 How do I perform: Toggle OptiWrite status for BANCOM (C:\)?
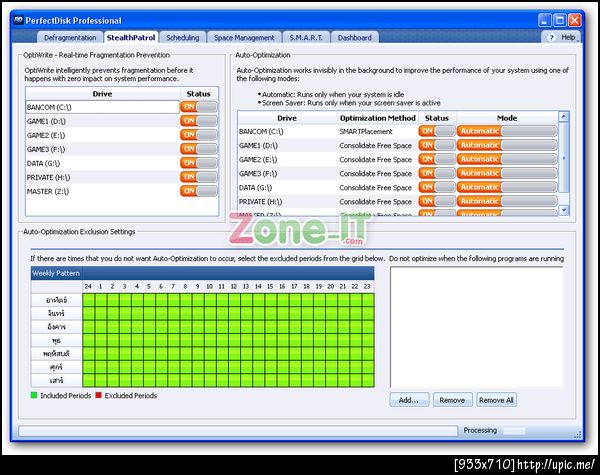coord(199,107)
